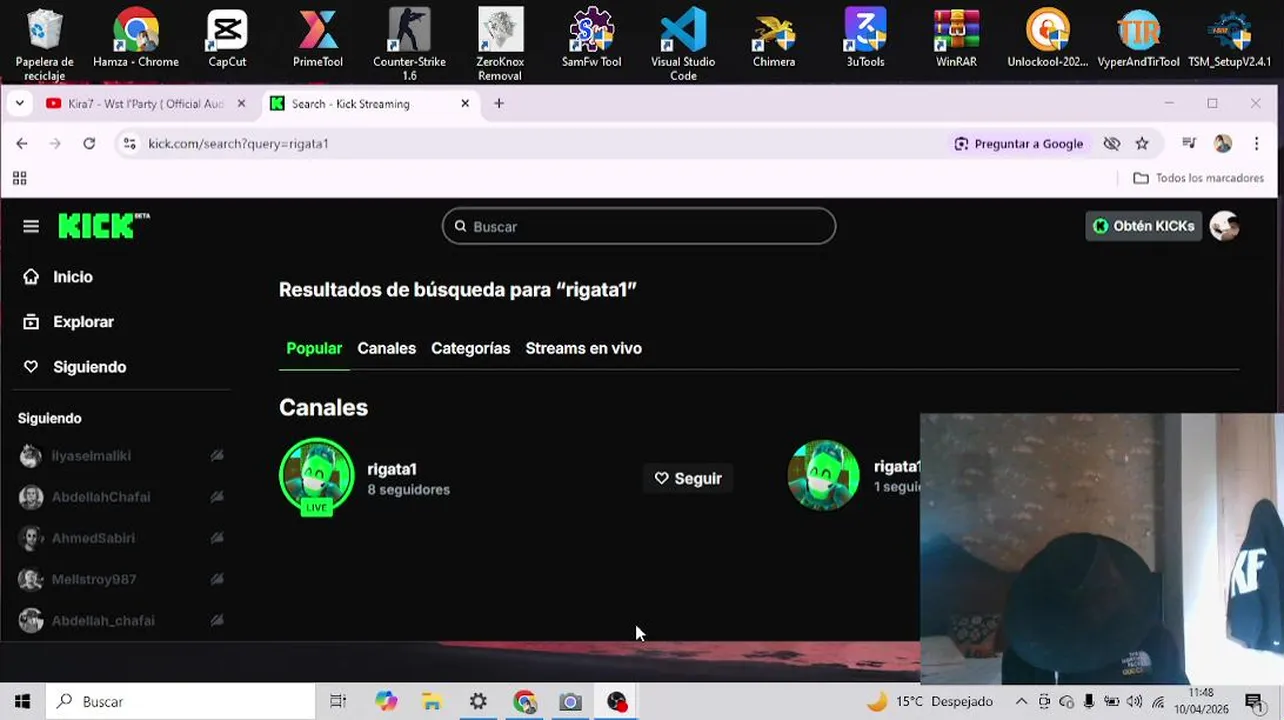
Task: Select the SamFw Tool desktop icon
Action: (x=591, y=40)
